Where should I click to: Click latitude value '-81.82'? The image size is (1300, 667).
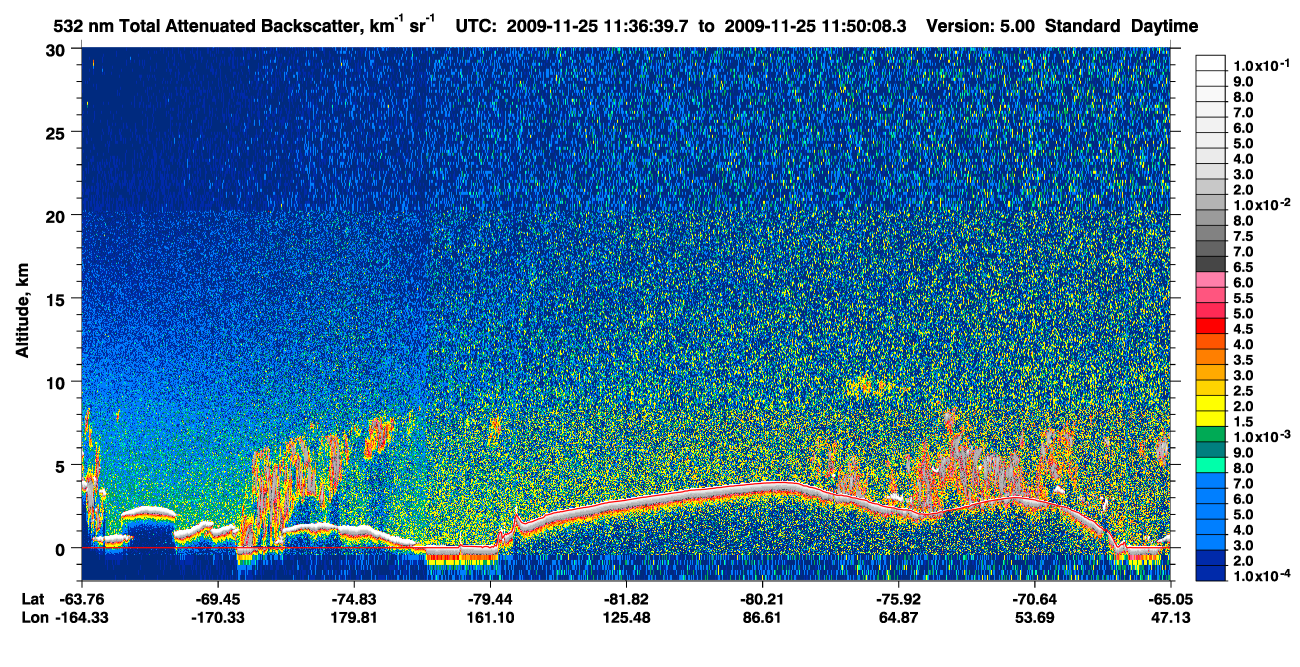[x=626, y=599]
